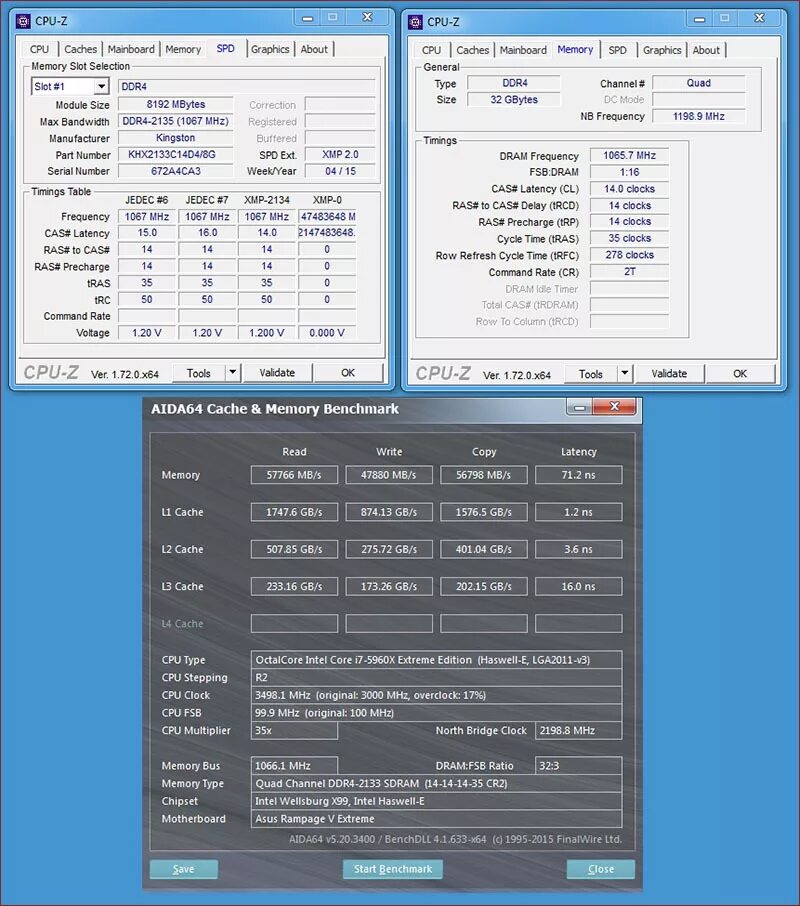The height and width of the screenshot is (906, 800).
Task: Switch to CPU tab in left CPU-Z window
Action: [x=40, y=50]
